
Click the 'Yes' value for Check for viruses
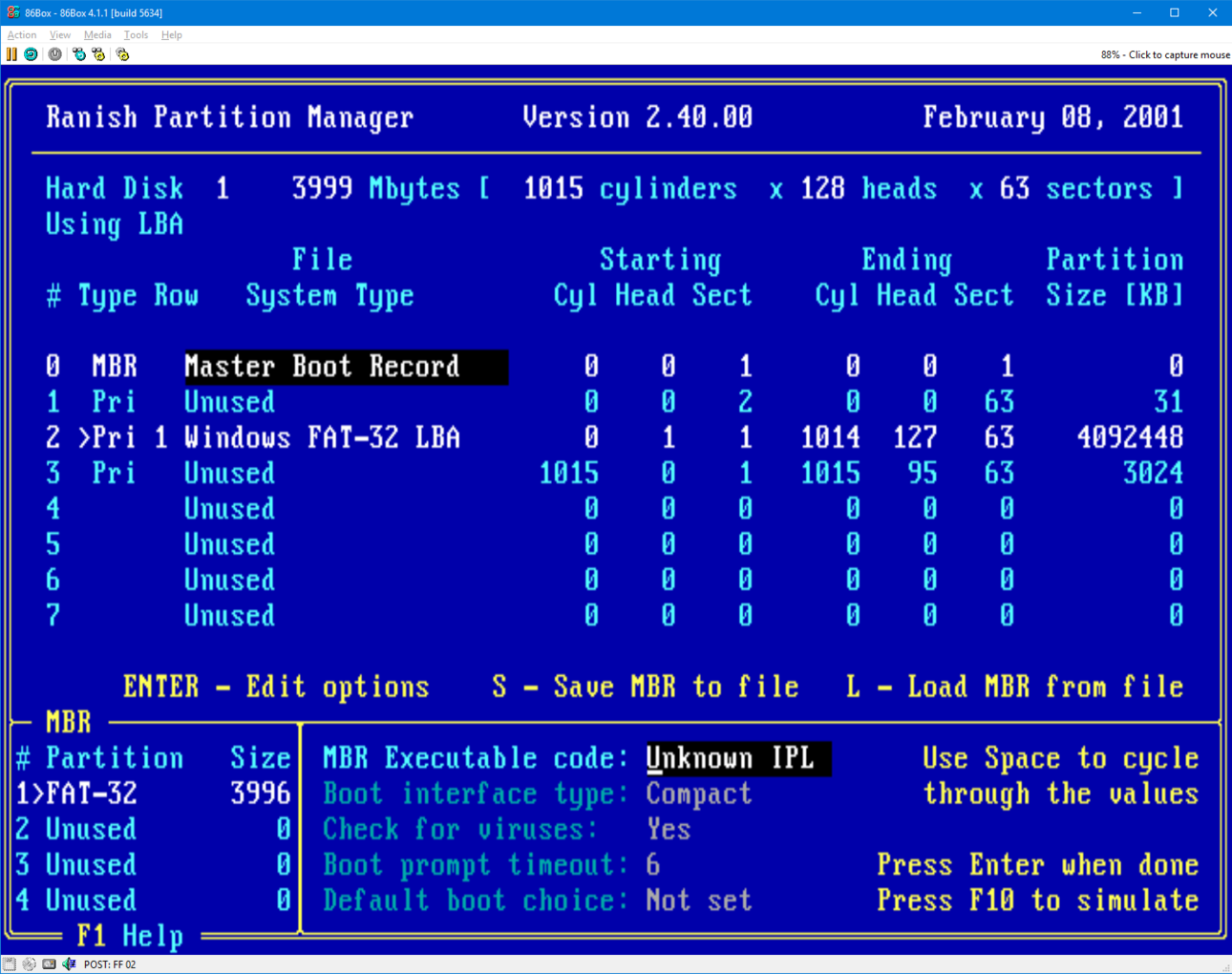(669, 830)
